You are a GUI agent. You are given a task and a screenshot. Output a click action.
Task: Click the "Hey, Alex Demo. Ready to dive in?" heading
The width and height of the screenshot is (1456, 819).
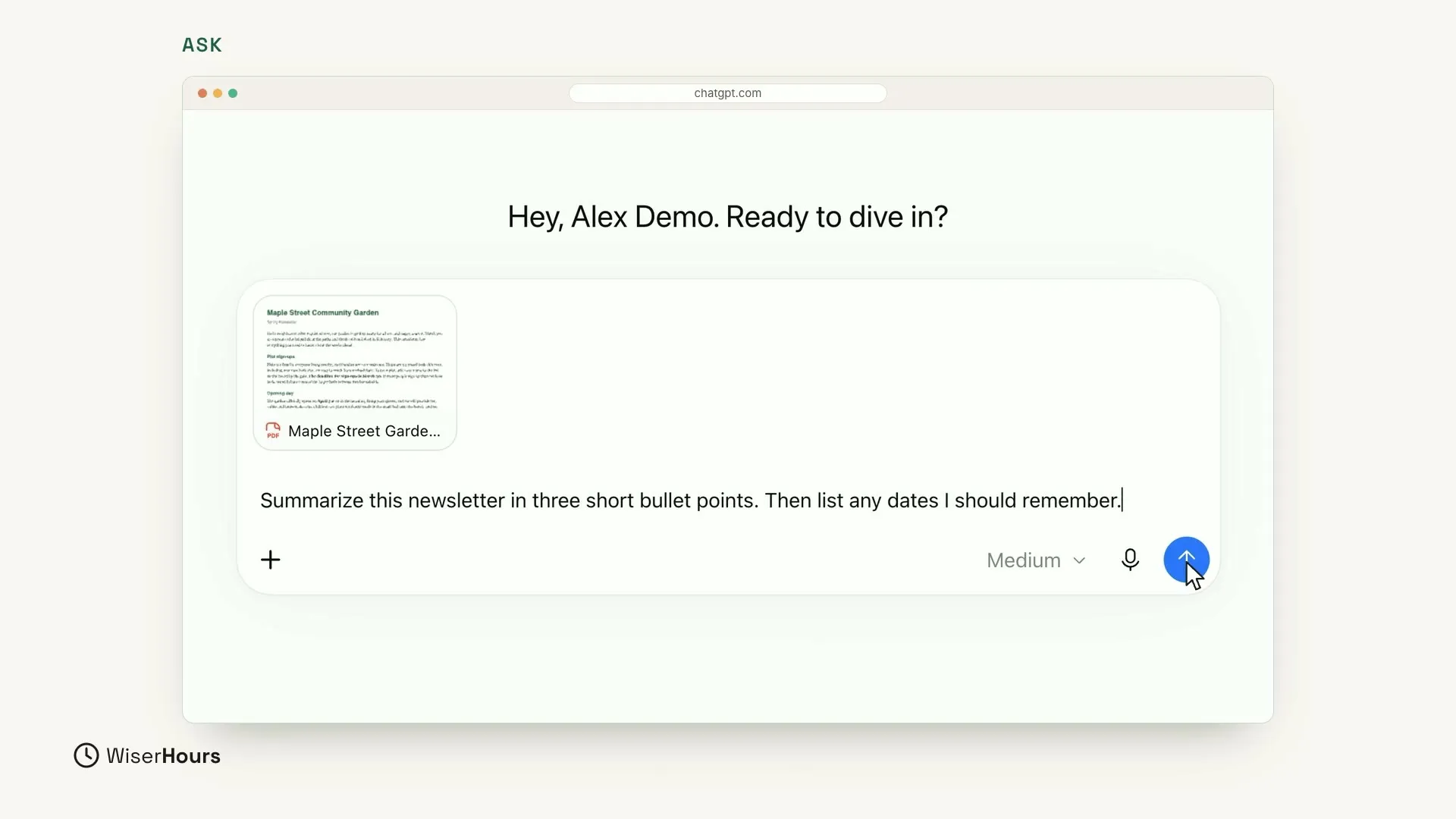728,217
